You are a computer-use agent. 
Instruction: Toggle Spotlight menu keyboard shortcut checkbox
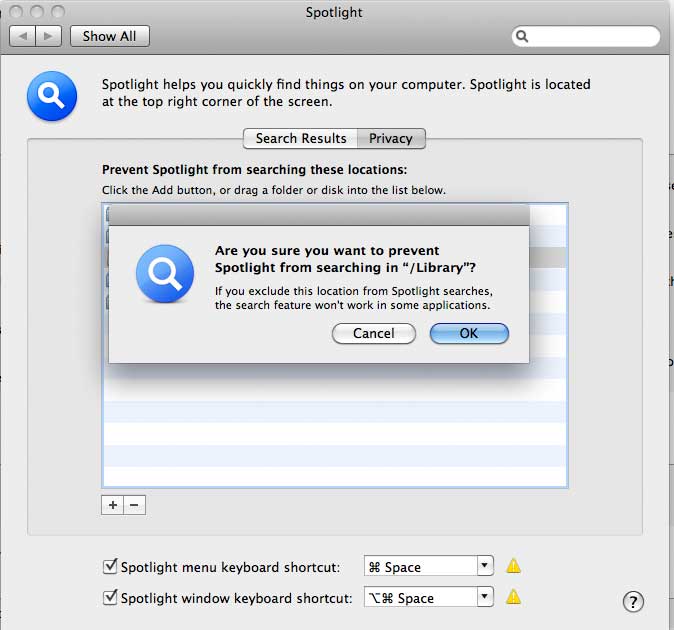tap(110, 566)
